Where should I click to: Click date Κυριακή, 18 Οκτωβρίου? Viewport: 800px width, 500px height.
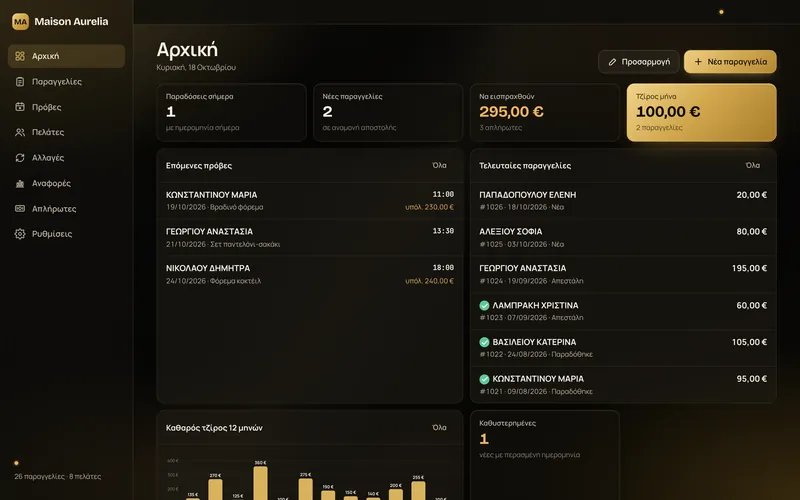pyautogui.click(x=196, y=67)
